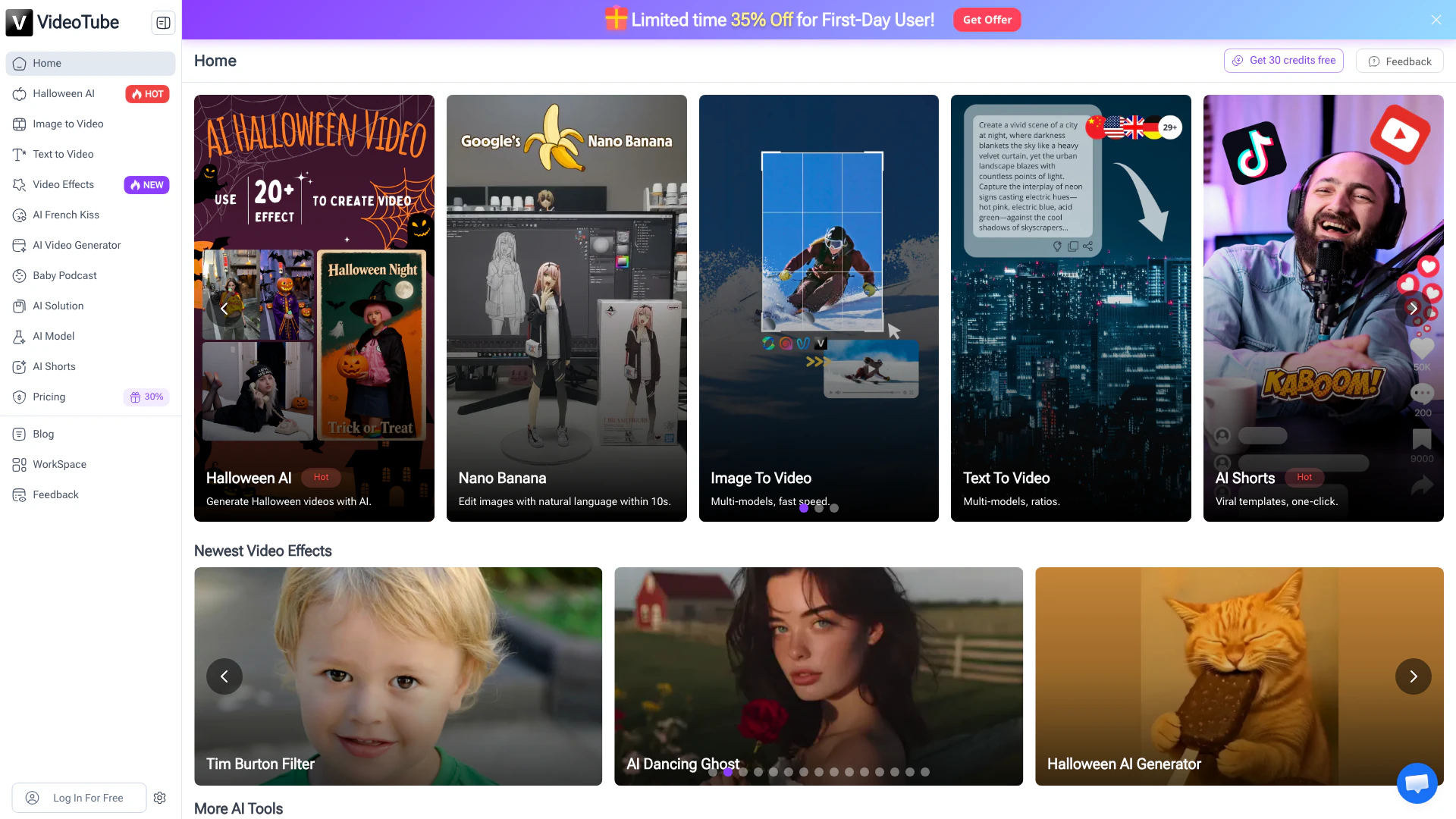Open Video Effects menu item
1456x819 pixels.
(64, 185)
